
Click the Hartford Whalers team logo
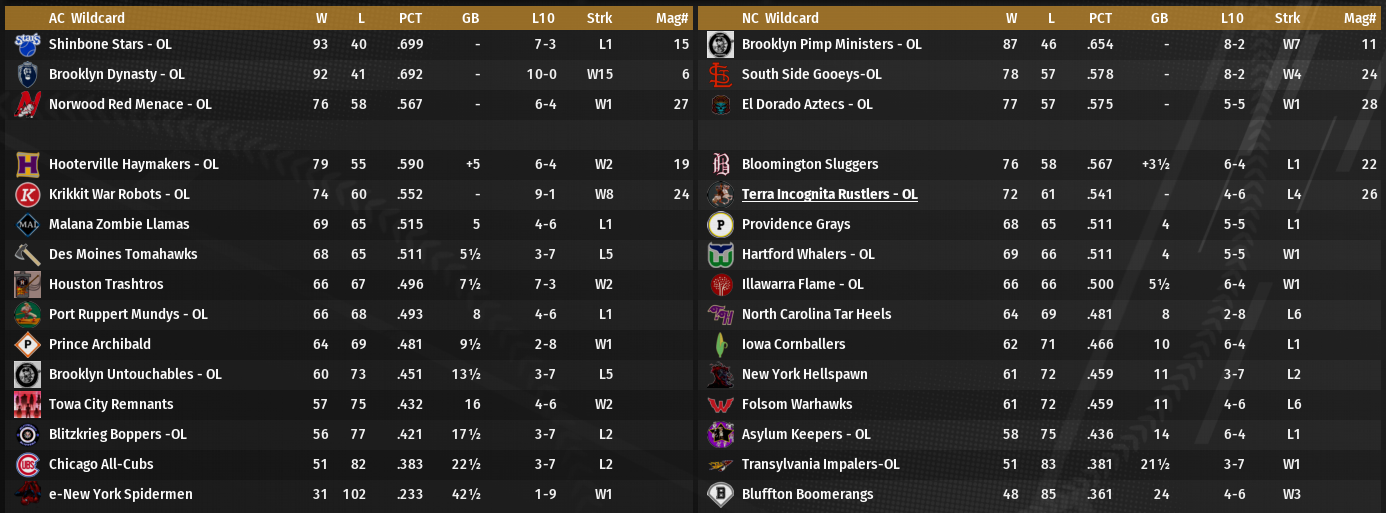pos(721,255)
